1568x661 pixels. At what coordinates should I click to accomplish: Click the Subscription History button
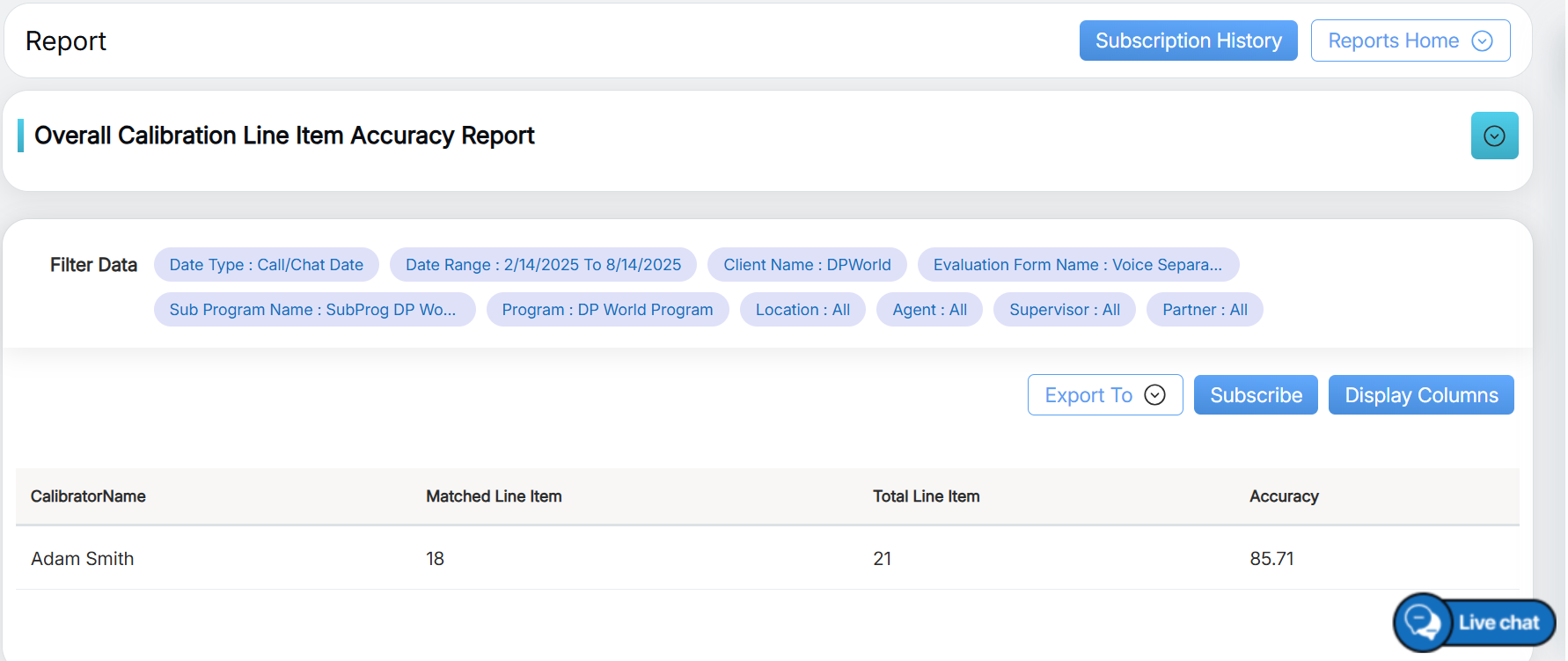(1187, 41)
